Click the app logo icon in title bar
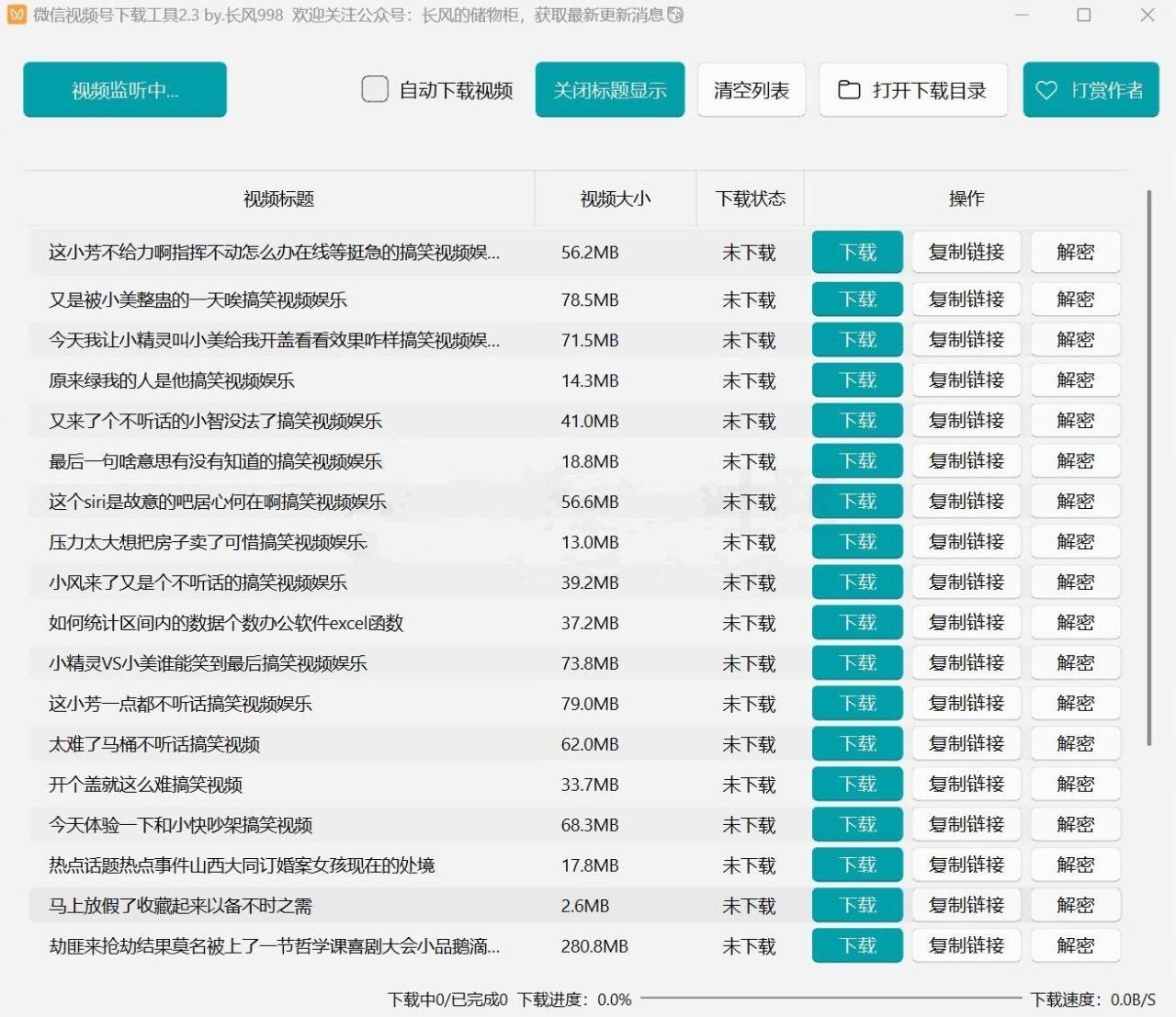1176x1017 pixels. (17, 15)
